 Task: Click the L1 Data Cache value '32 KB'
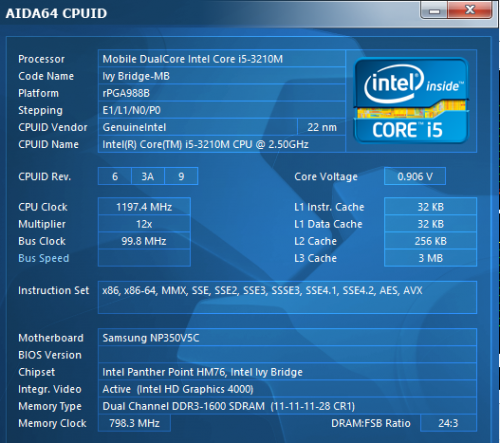pos(430,224)
